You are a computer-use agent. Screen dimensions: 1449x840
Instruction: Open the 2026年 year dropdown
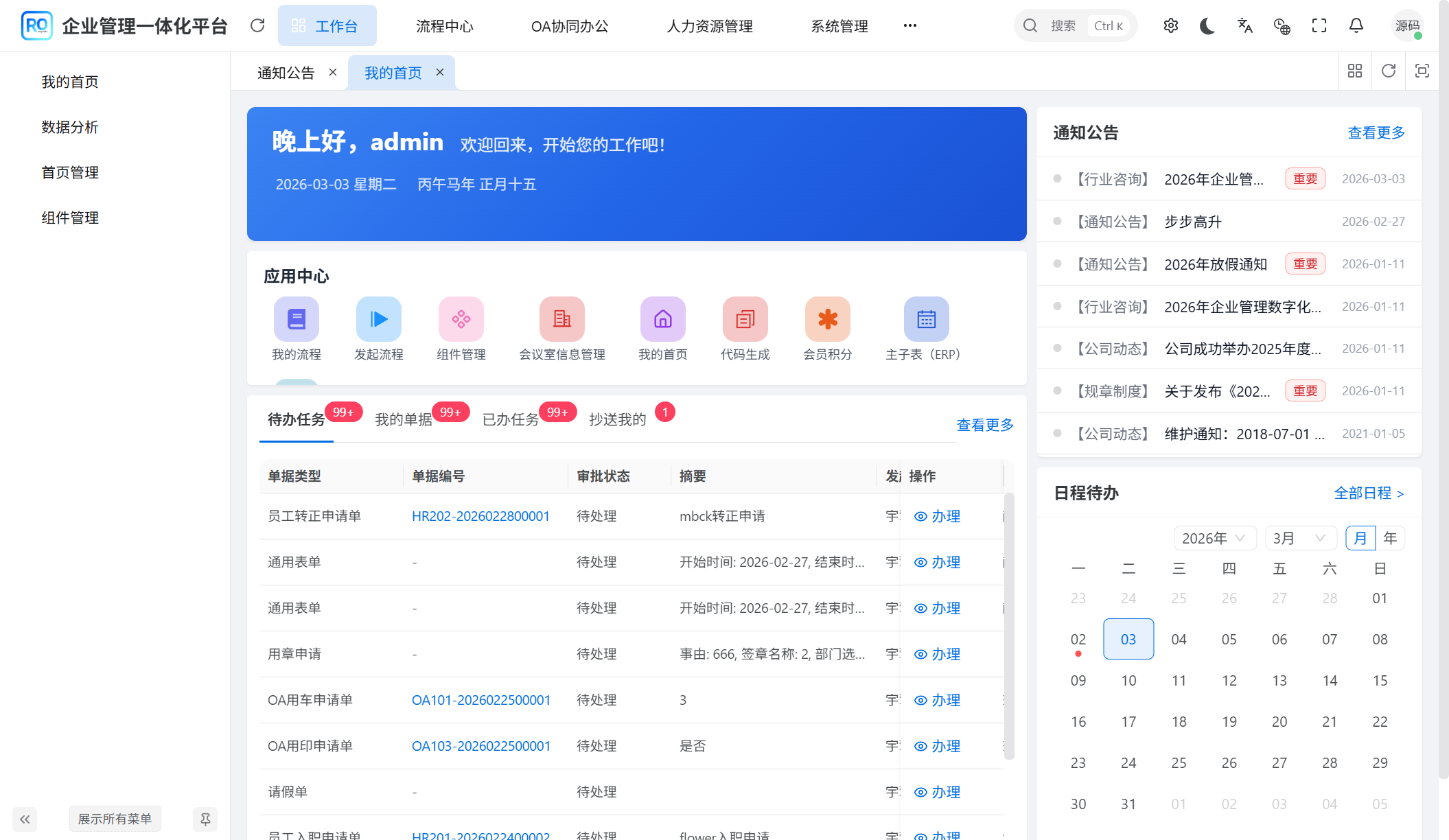(1214, 538)
